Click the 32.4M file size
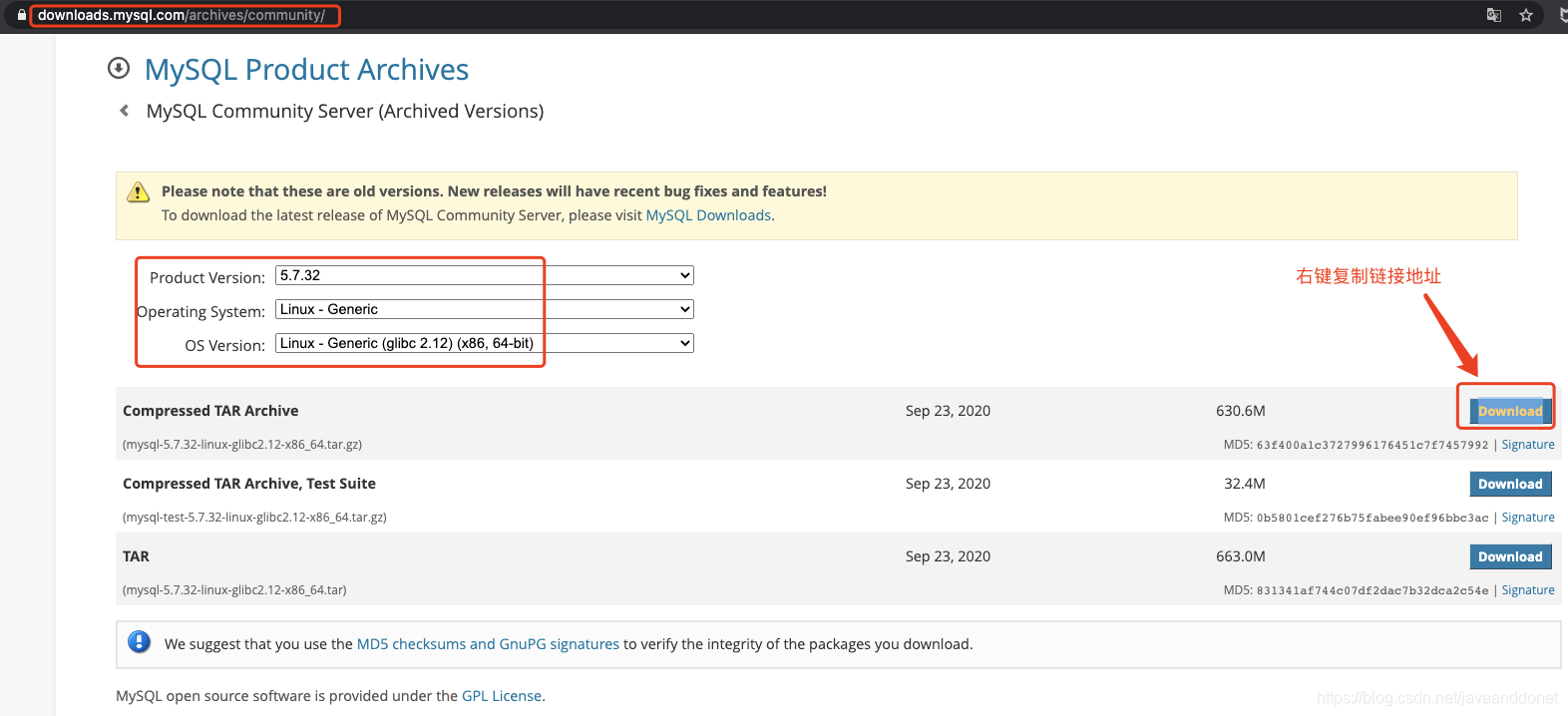The image size is (1568, 716). [x=1245, y=484]
